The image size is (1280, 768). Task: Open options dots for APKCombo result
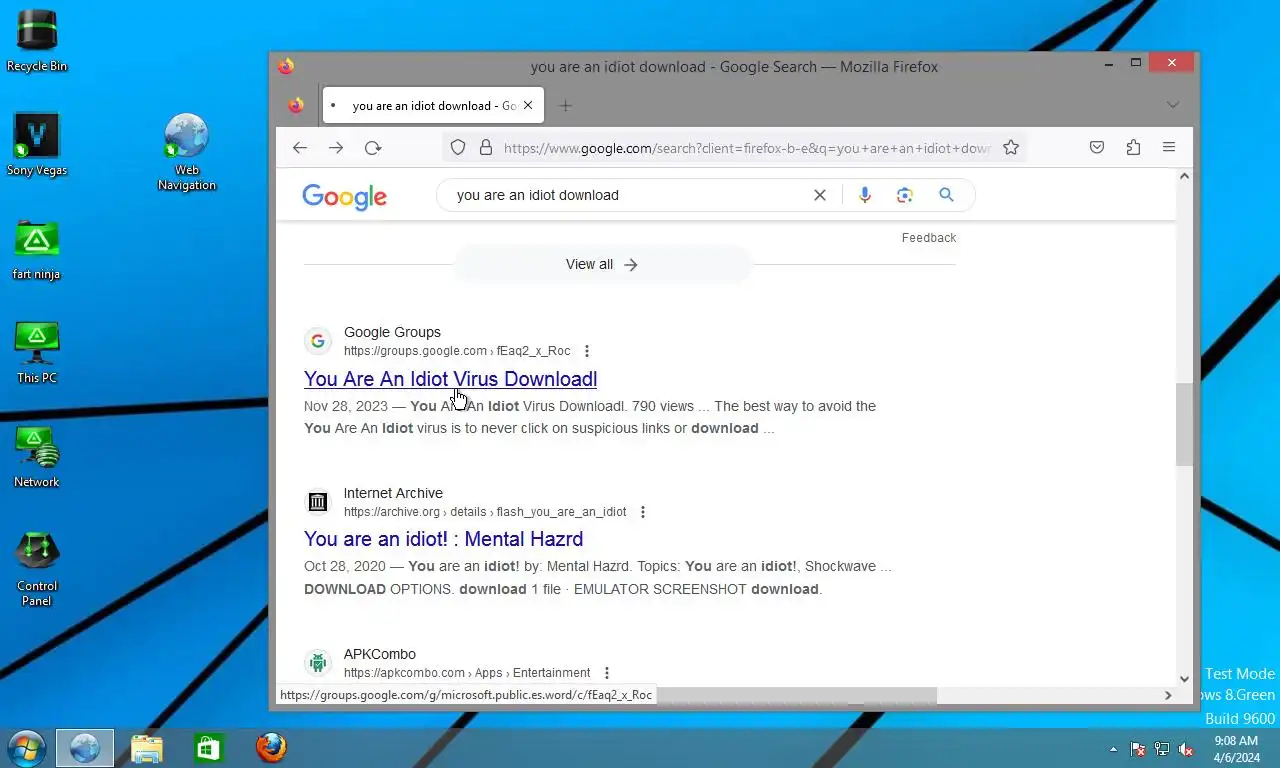pos(606,673)
